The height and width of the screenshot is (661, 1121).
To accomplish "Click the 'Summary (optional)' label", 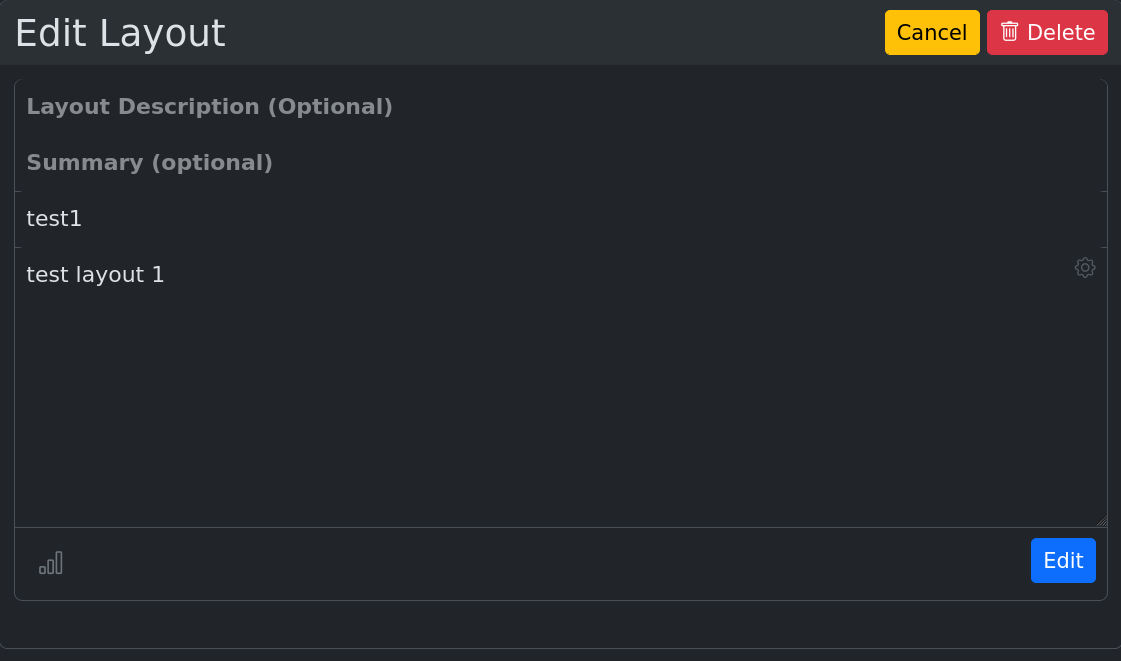I will click(x=149, y=162).
